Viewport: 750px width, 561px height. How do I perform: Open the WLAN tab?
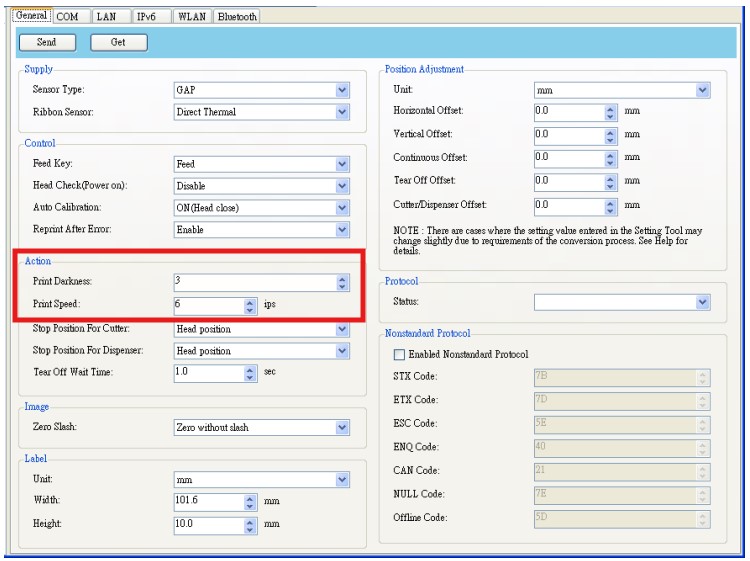pos(191,16)
